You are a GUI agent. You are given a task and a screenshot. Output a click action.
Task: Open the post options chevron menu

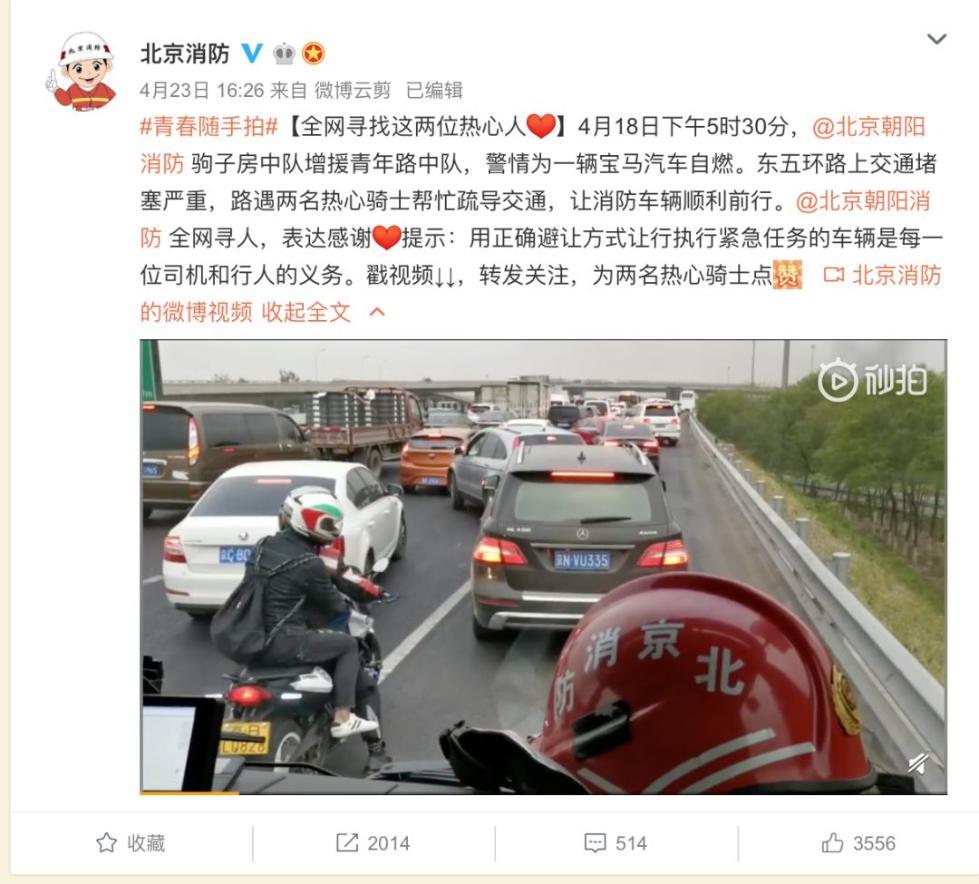coord(937,39)
